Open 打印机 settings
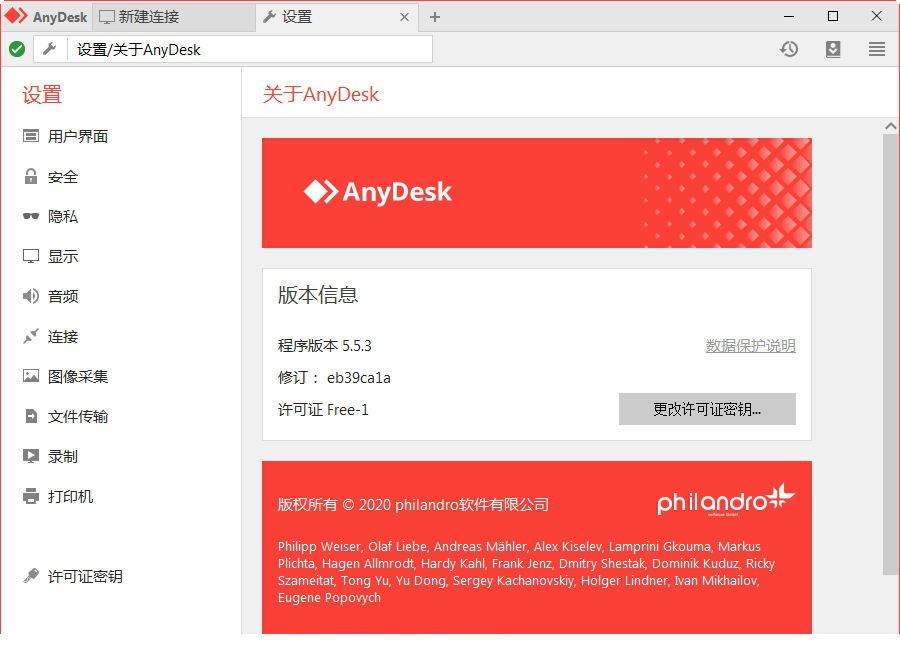Image resolution: width=900 pixels, height=659 pixels. [x=70, y=496]
